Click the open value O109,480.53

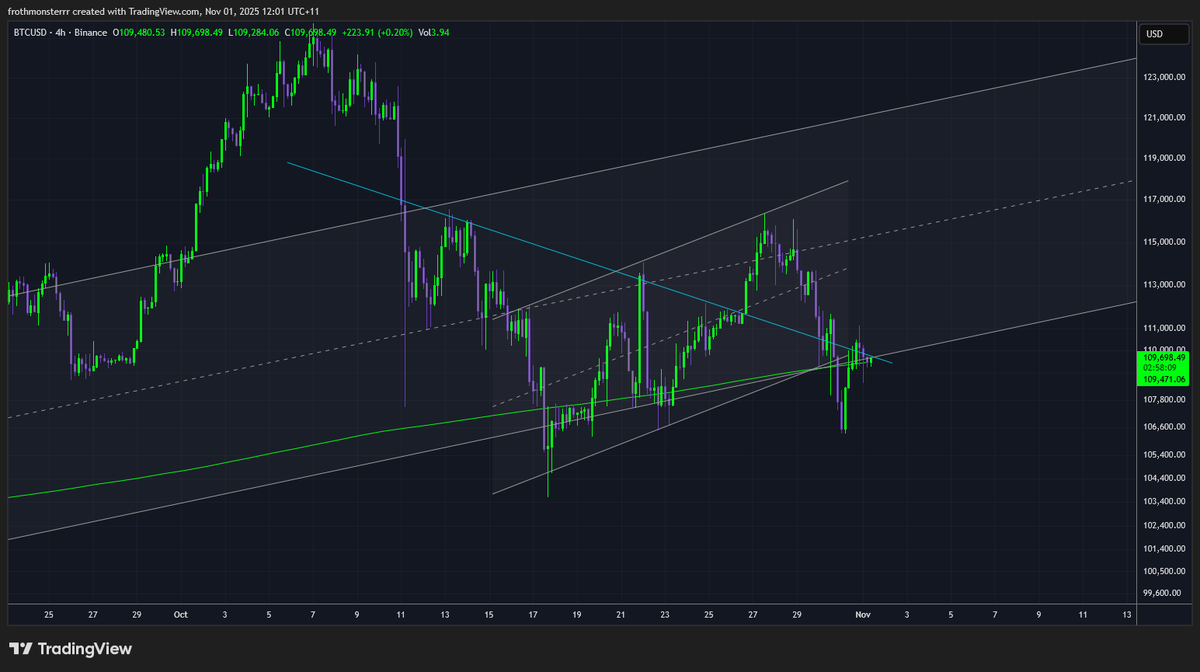tap(139, 32)
